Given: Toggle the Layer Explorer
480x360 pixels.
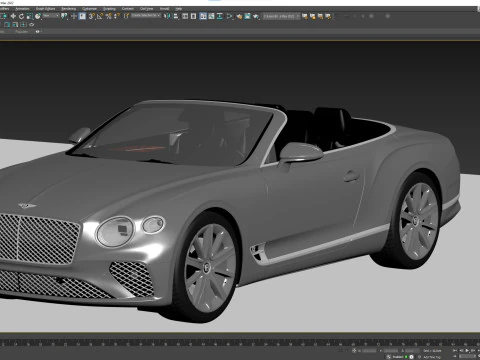Looking at the screenshot, I should pyautogui.click(x=193, y=16).
